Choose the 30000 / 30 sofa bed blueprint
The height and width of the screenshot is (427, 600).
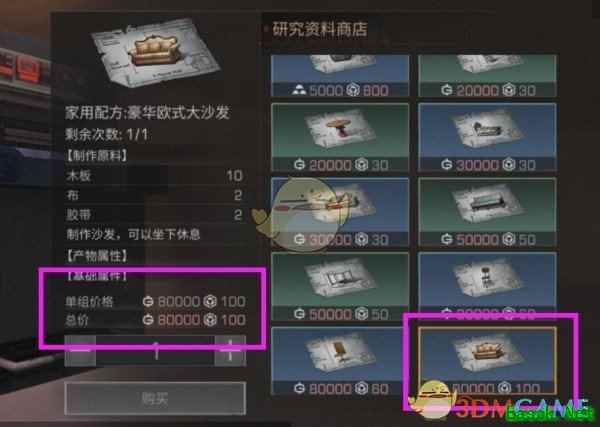pos(487,137)
